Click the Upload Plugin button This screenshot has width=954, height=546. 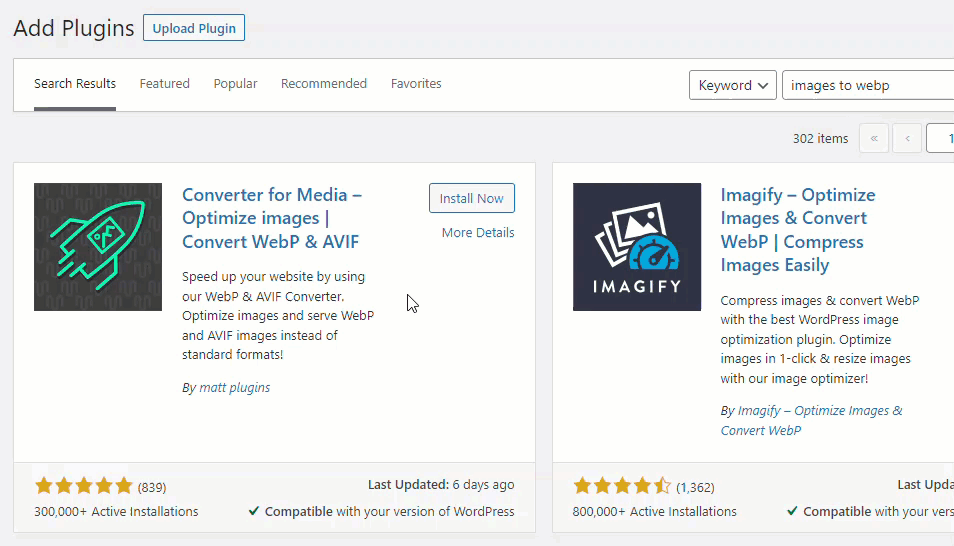[x=194, y=28]
